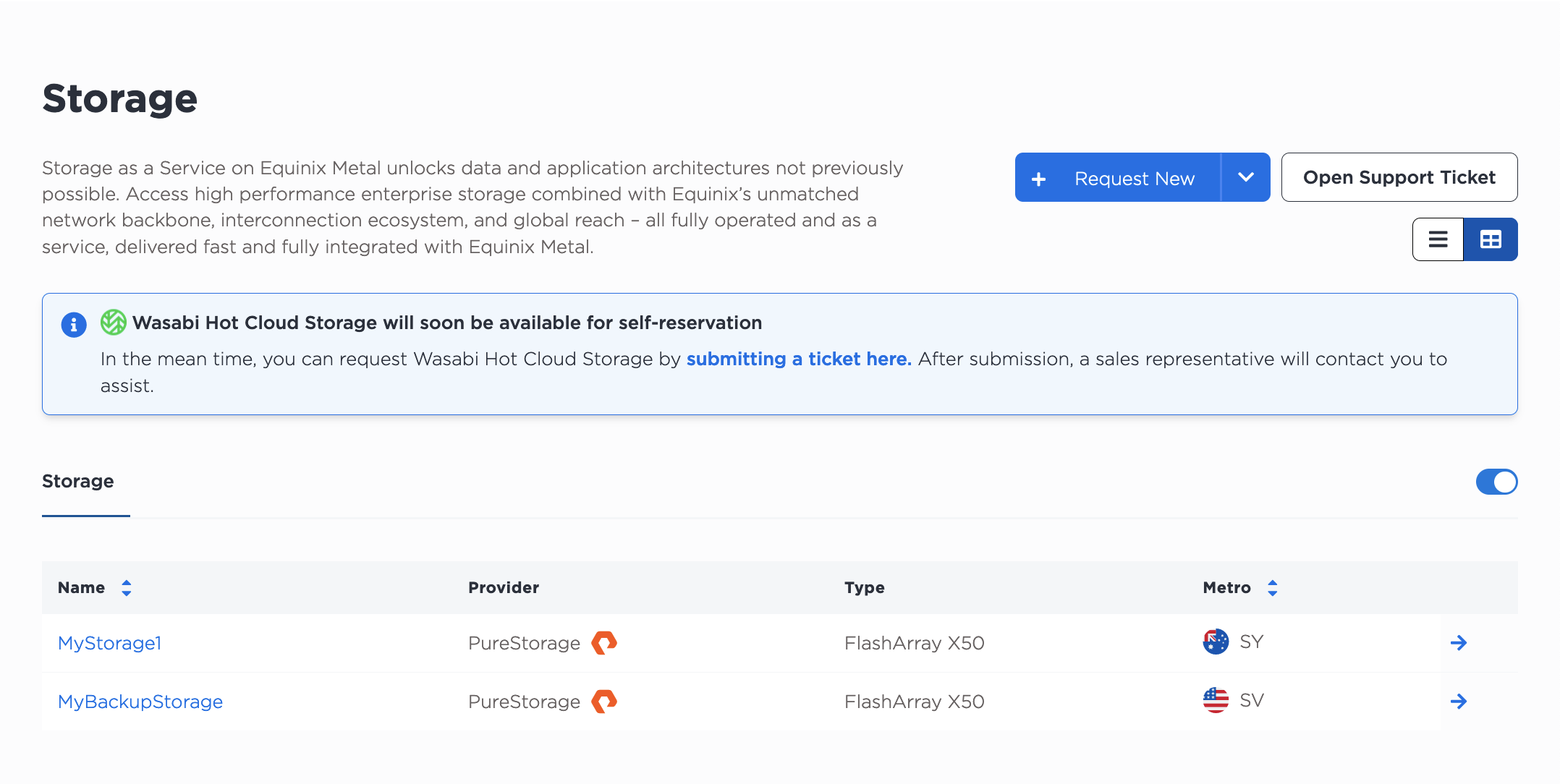Click the Wasabi green logo icon
The image size is (1560, 784).
tap(114, 322)
